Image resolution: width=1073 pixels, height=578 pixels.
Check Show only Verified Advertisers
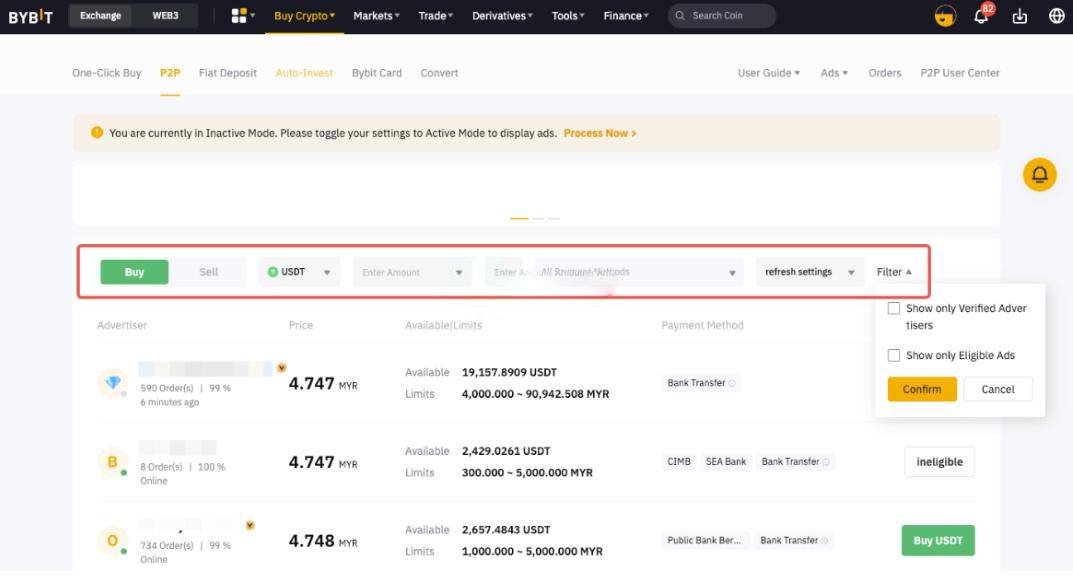pos(894,308)
